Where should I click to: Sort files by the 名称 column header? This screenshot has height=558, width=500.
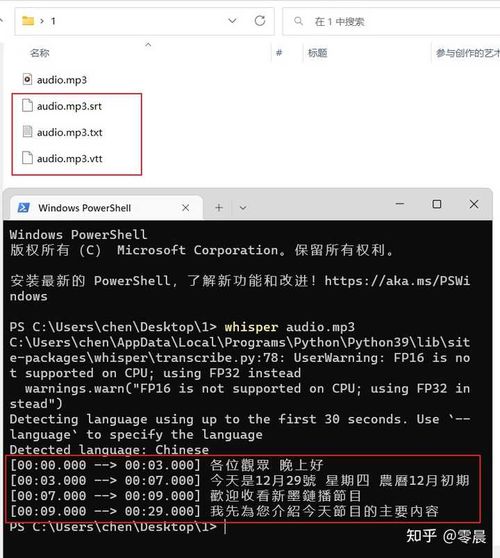(40, 53)
